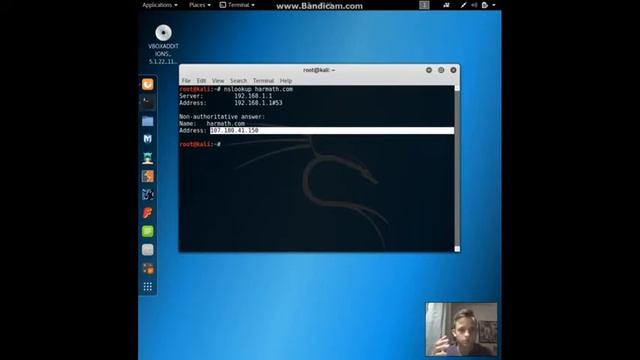Launch Firefox ESR from the dock

pos(148,84)
